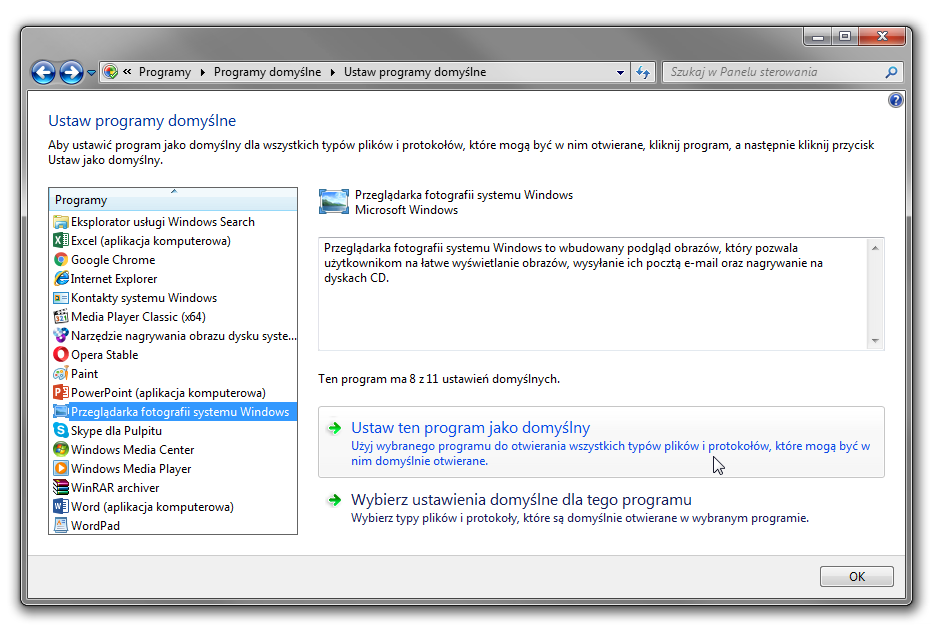
Task: Click the Skype dla Pulpitu icon
Action: point(61,431)
